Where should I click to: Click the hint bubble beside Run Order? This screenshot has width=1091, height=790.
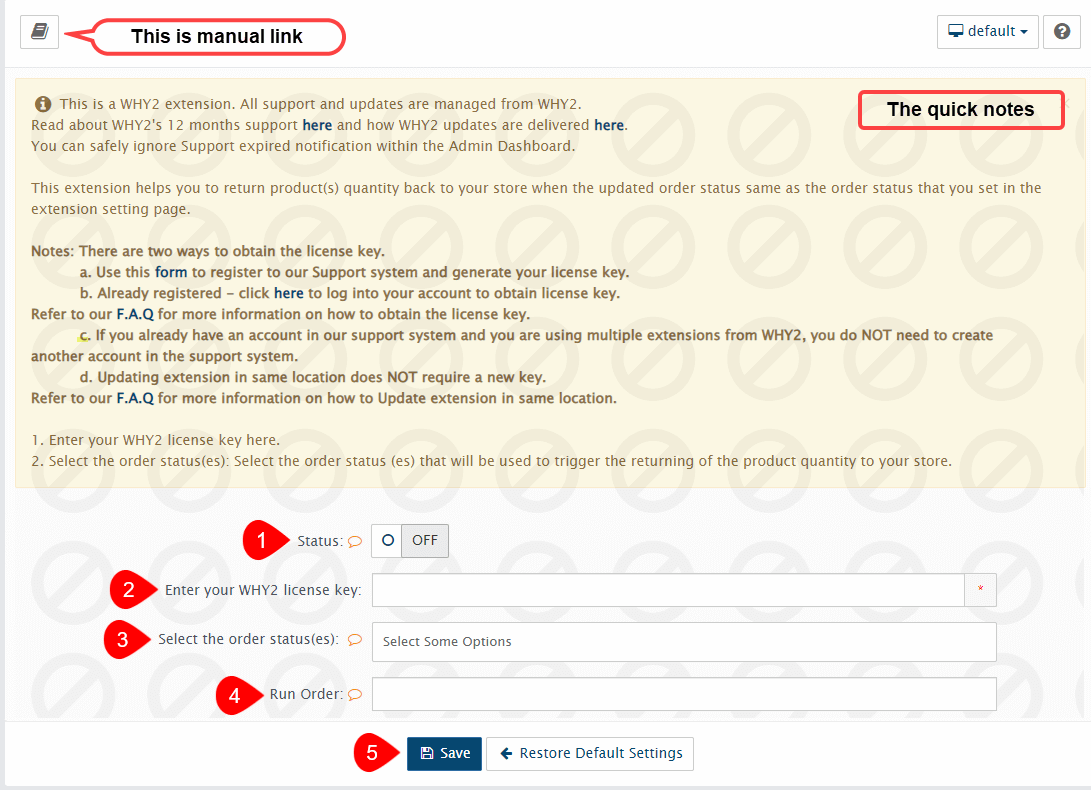click(354, 695)
